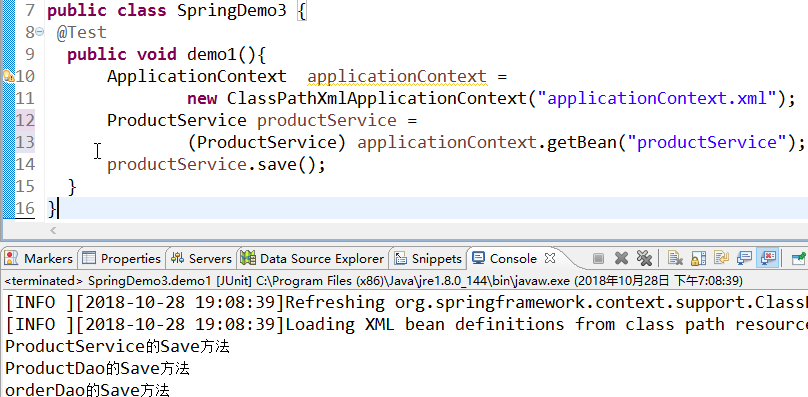Click the warning marker on line 10
808x397 pixels.
coord(8,76)
